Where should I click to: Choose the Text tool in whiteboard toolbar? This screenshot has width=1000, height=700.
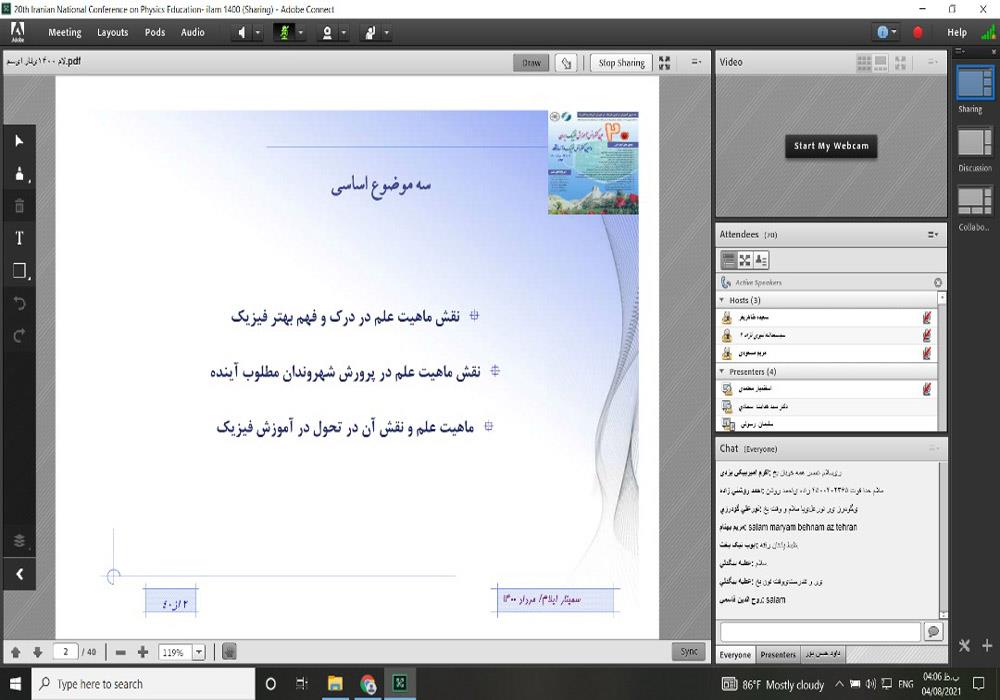coord(18,238)
